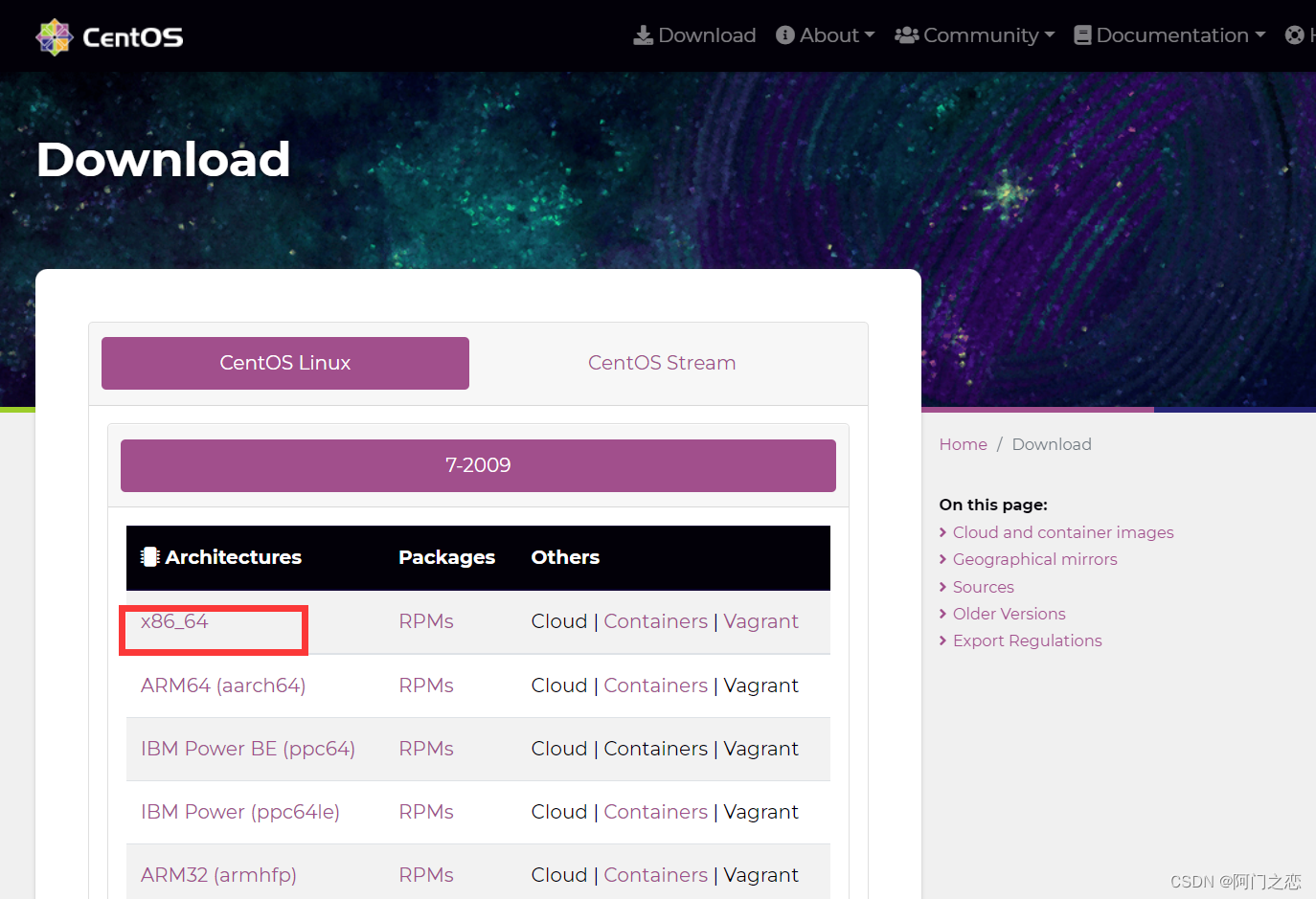Click the Packages column header
The width and height of the screenshot is (1316, 899).
coord(446,557)
